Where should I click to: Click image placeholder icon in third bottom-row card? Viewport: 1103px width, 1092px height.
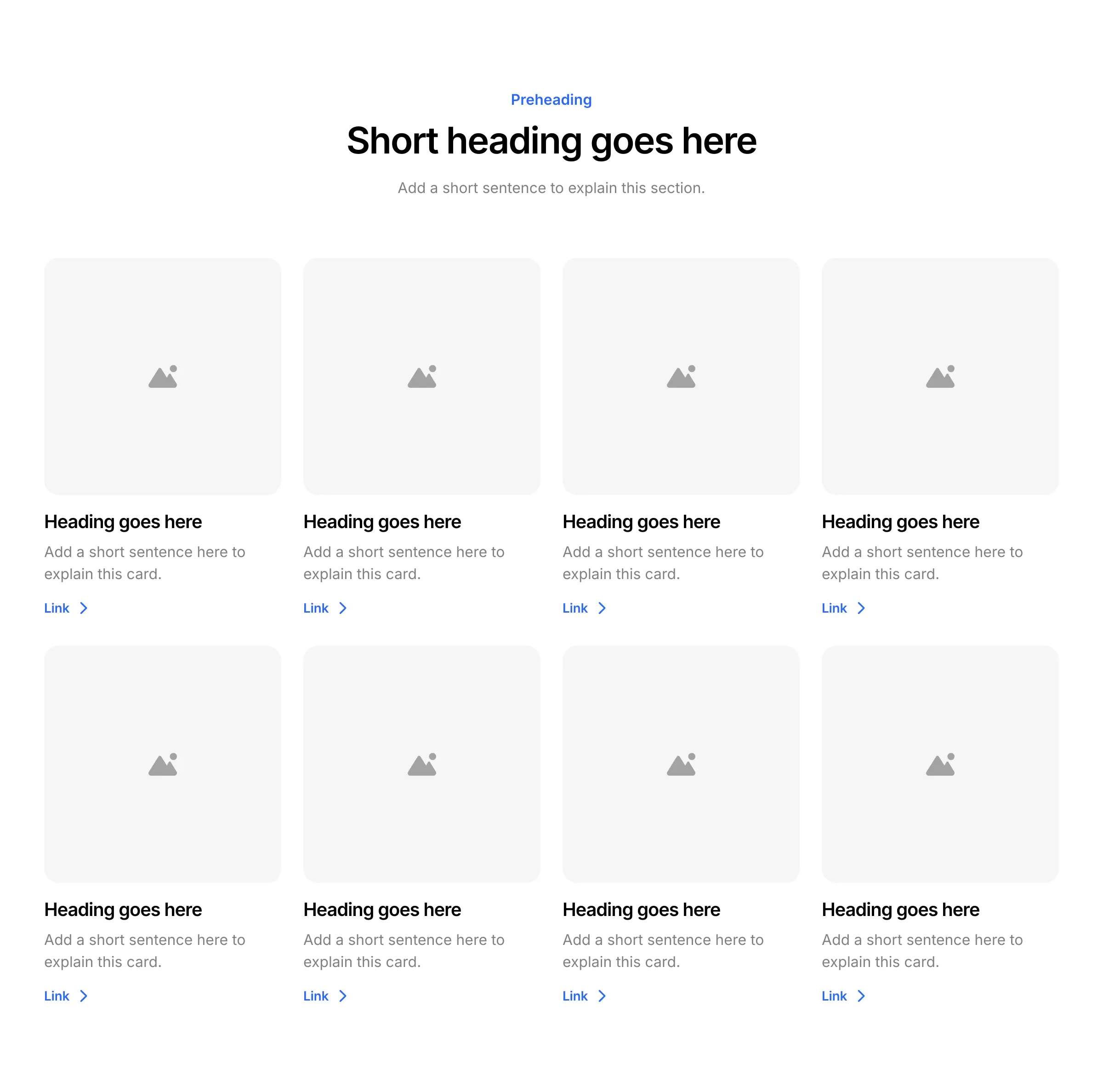[681, 764]
